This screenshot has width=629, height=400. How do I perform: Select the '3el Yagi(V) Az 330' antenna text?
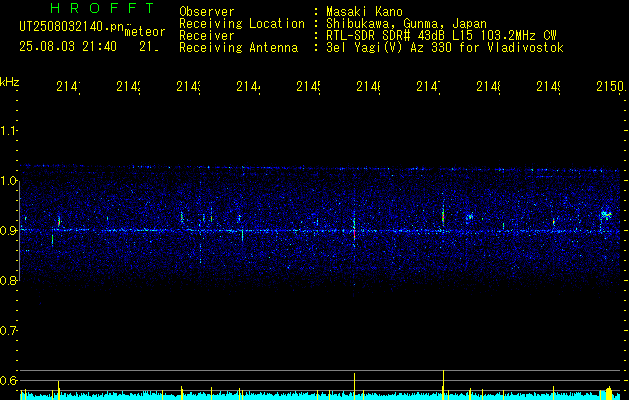[445, 48]
